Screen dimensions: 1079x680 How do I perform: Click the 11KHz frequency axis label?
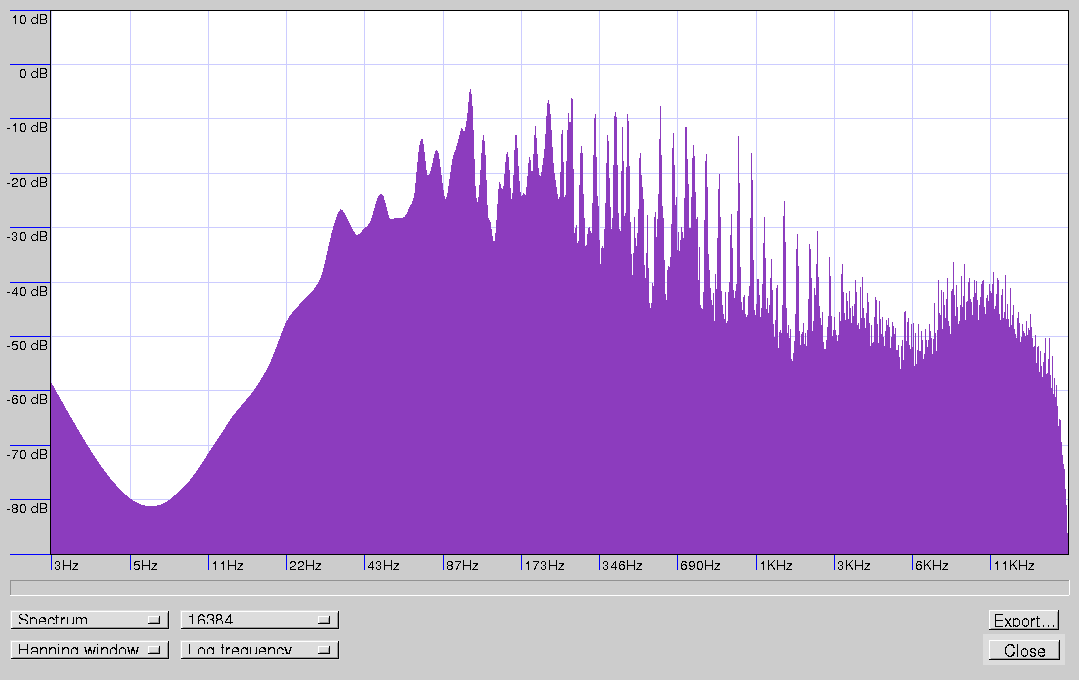[1014, 566]
